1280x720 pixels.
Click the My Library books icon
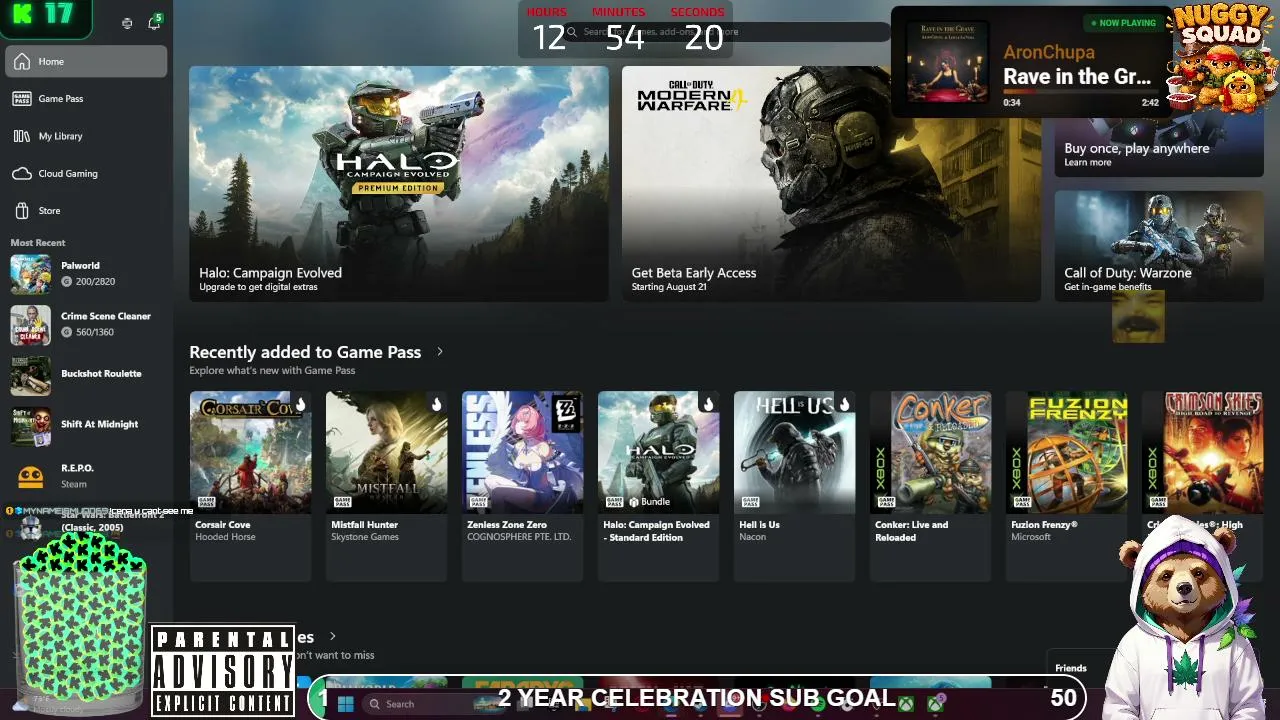click(x=22, y=136)
